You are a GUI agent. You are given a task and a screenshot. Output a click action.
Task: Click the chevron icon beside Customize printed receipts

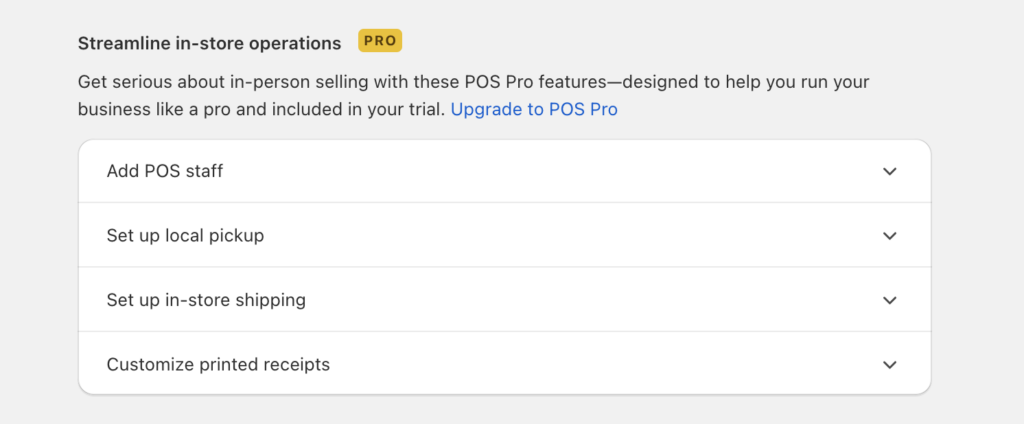tap(889, 365)
